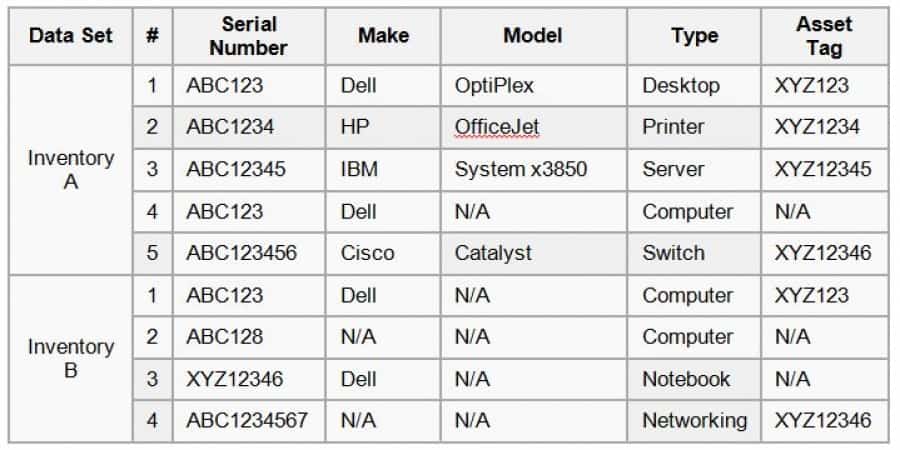The height and width of the screenshot is (450, 900).
Task: Click the IBM make cell
Action: (x=360, y=170)
